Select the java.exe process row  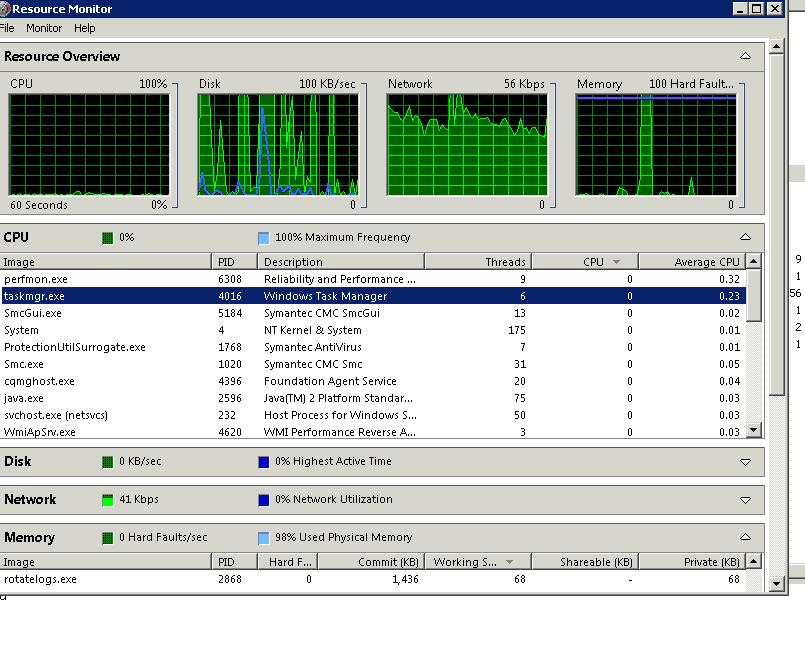point(373,398)
